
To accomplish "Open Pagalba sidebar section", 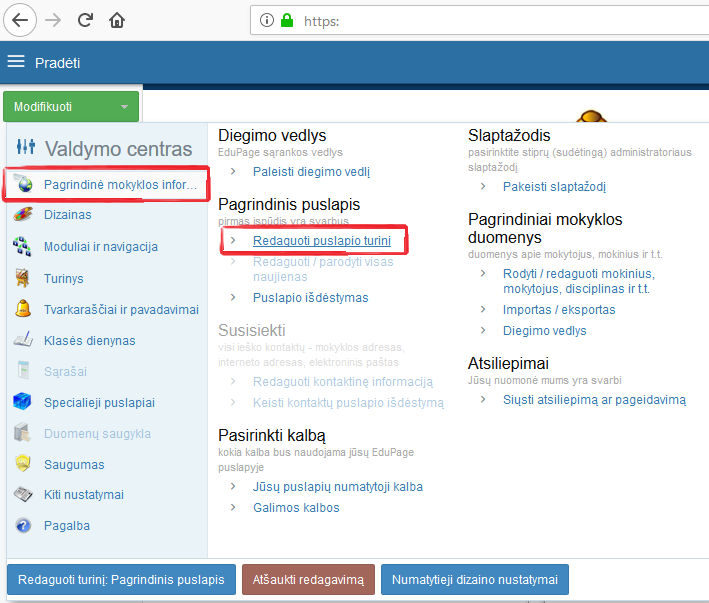I will pyautogui.click(x=67, y=526).
